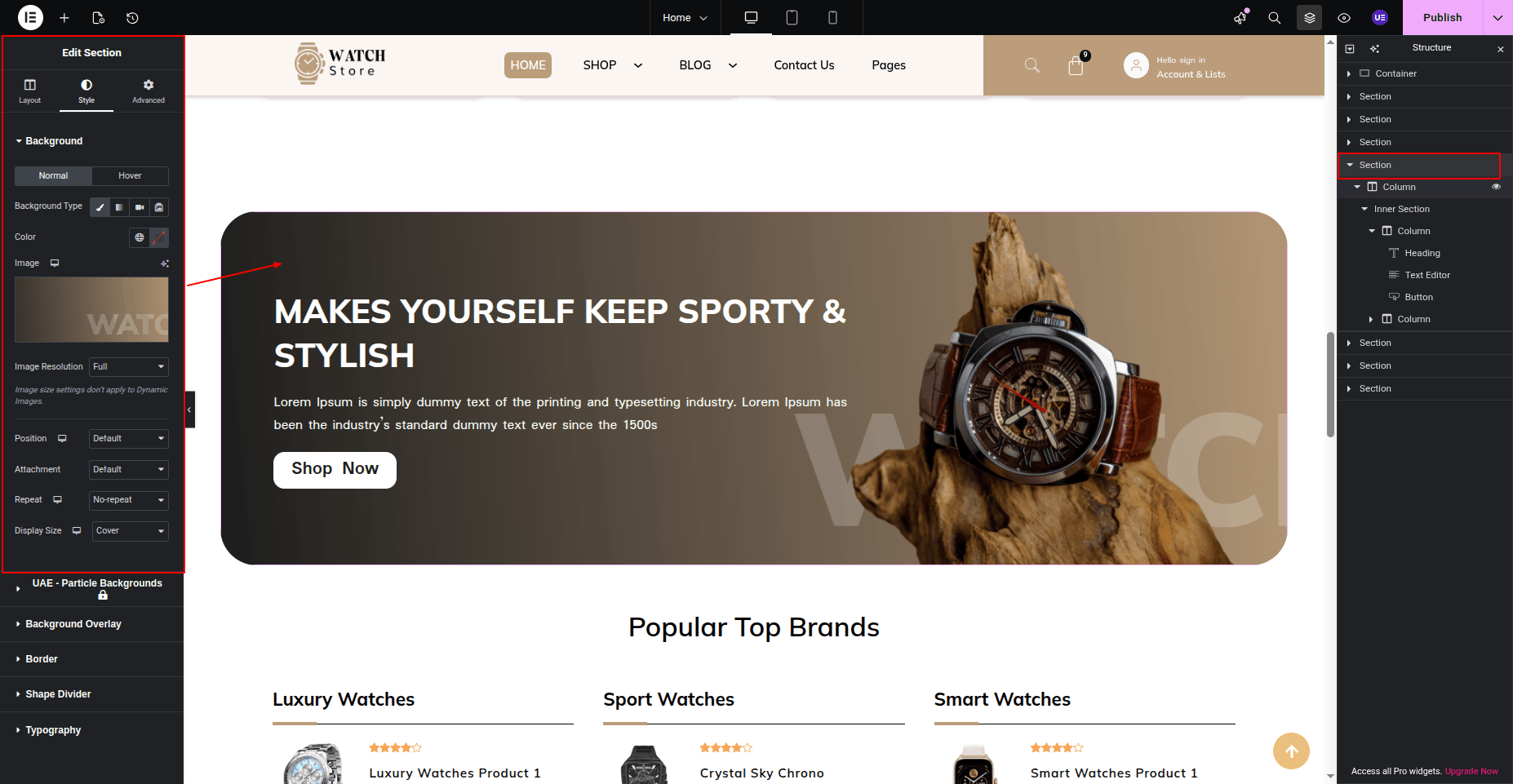Toggle visibility of the Column element
This screenshot has width=1513, height=784.
click(1496, 187)
